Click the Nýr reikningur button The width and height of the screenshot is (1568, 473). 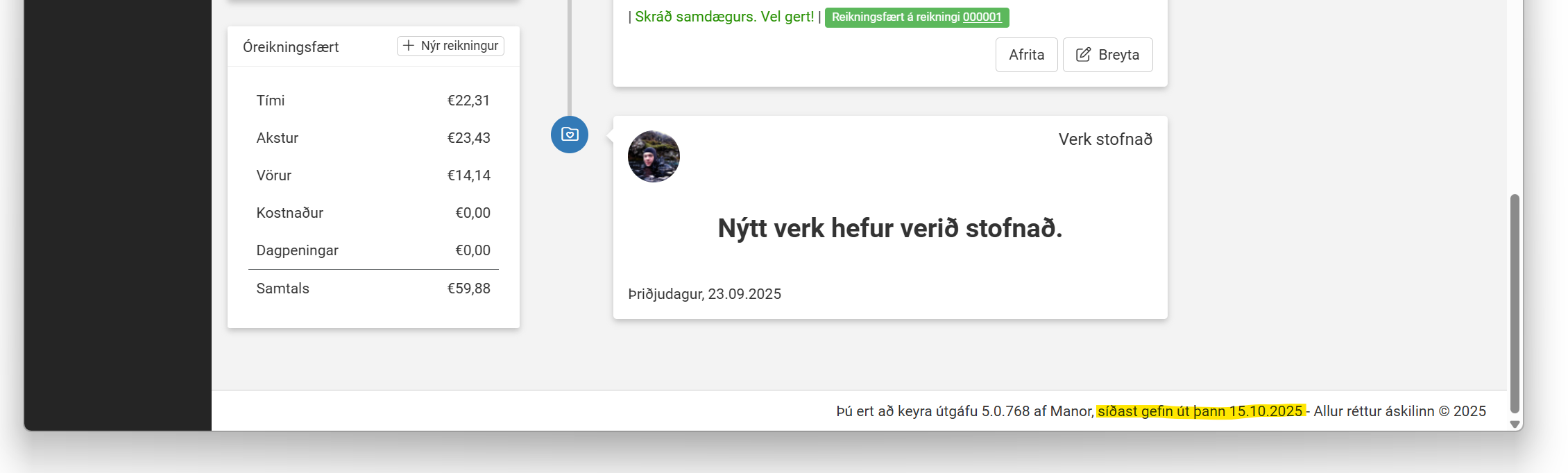click(x=450, y=46)
